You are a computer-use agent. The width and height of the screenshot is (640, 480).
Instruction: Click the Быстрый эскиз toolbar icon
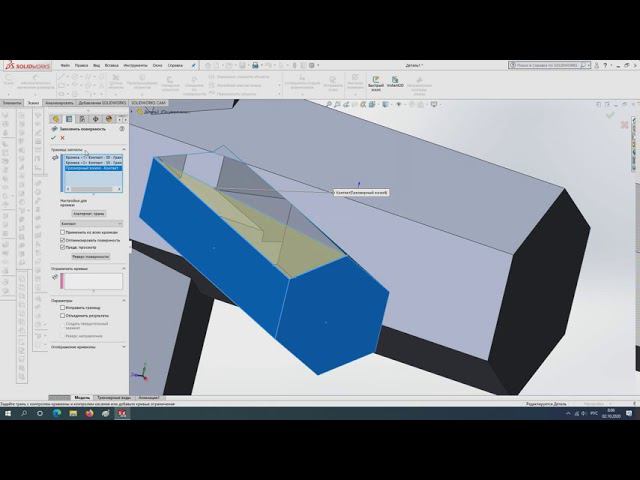click(x=376, y=83)
